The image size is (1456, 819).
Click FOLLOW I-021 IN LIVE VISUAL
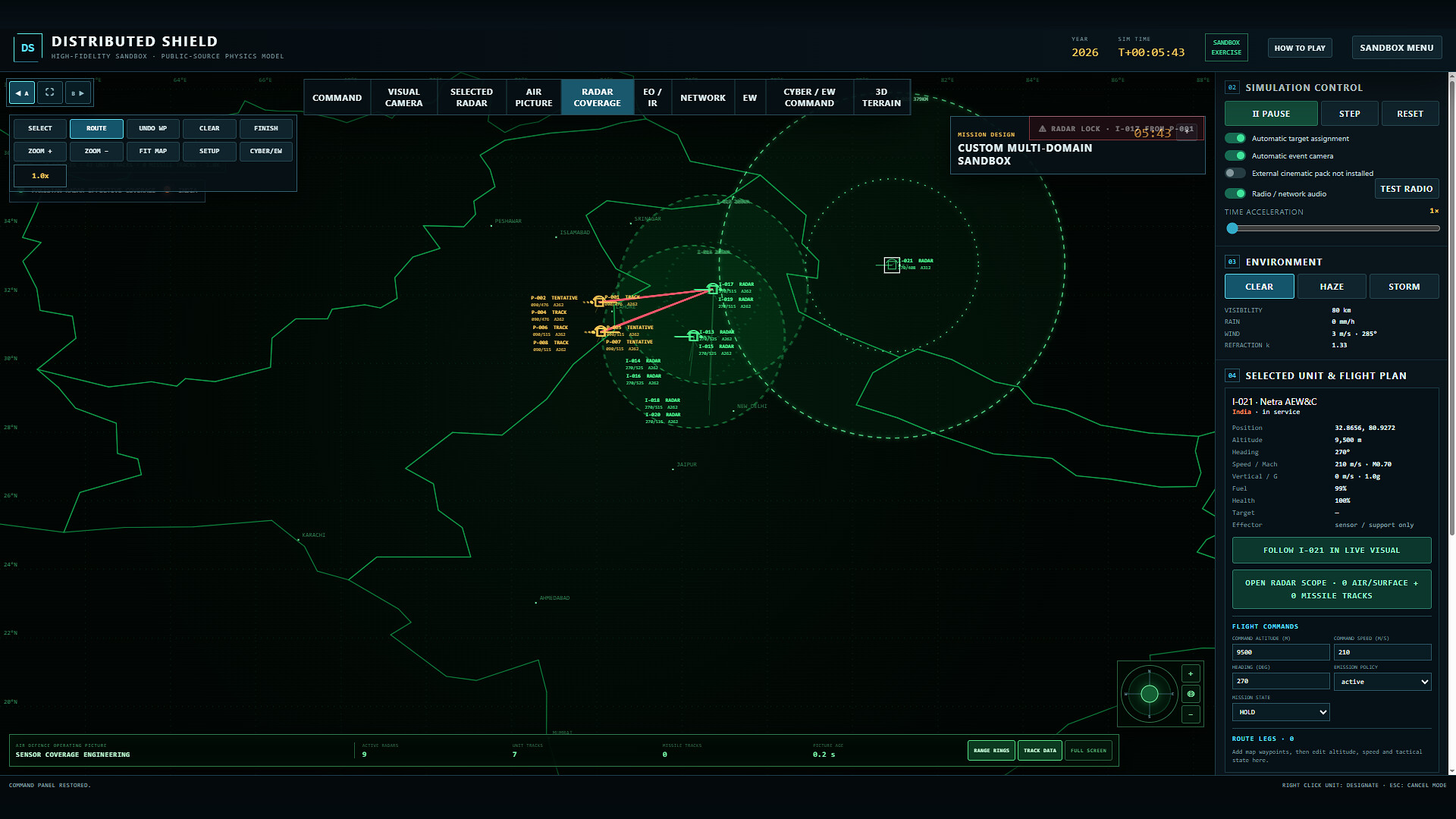click(1332, 551)
